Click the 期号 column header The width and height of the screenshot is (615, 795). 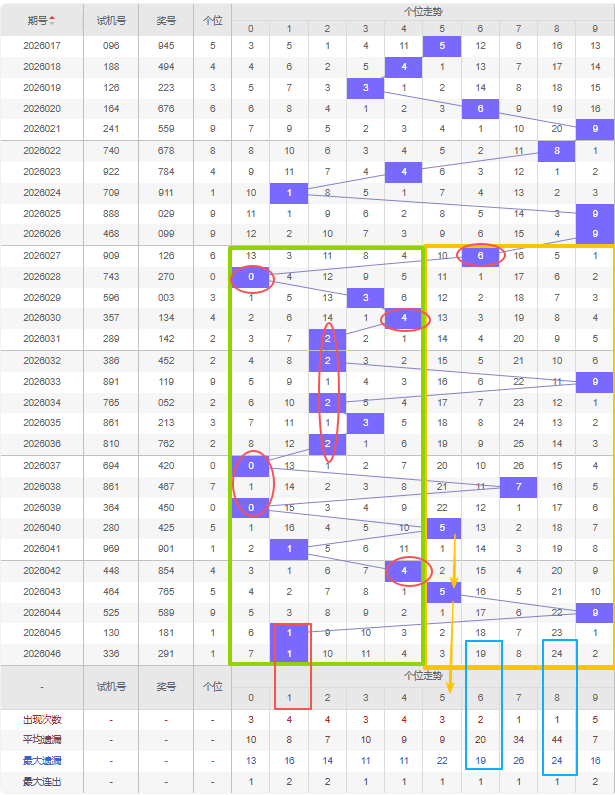[x=38, y=20]
